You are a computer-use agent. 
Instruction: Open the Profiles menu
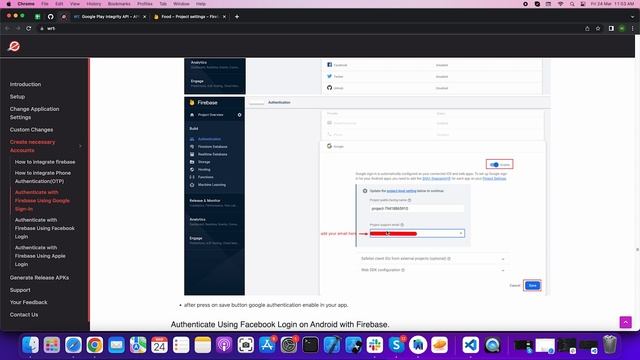pos(144,4)
